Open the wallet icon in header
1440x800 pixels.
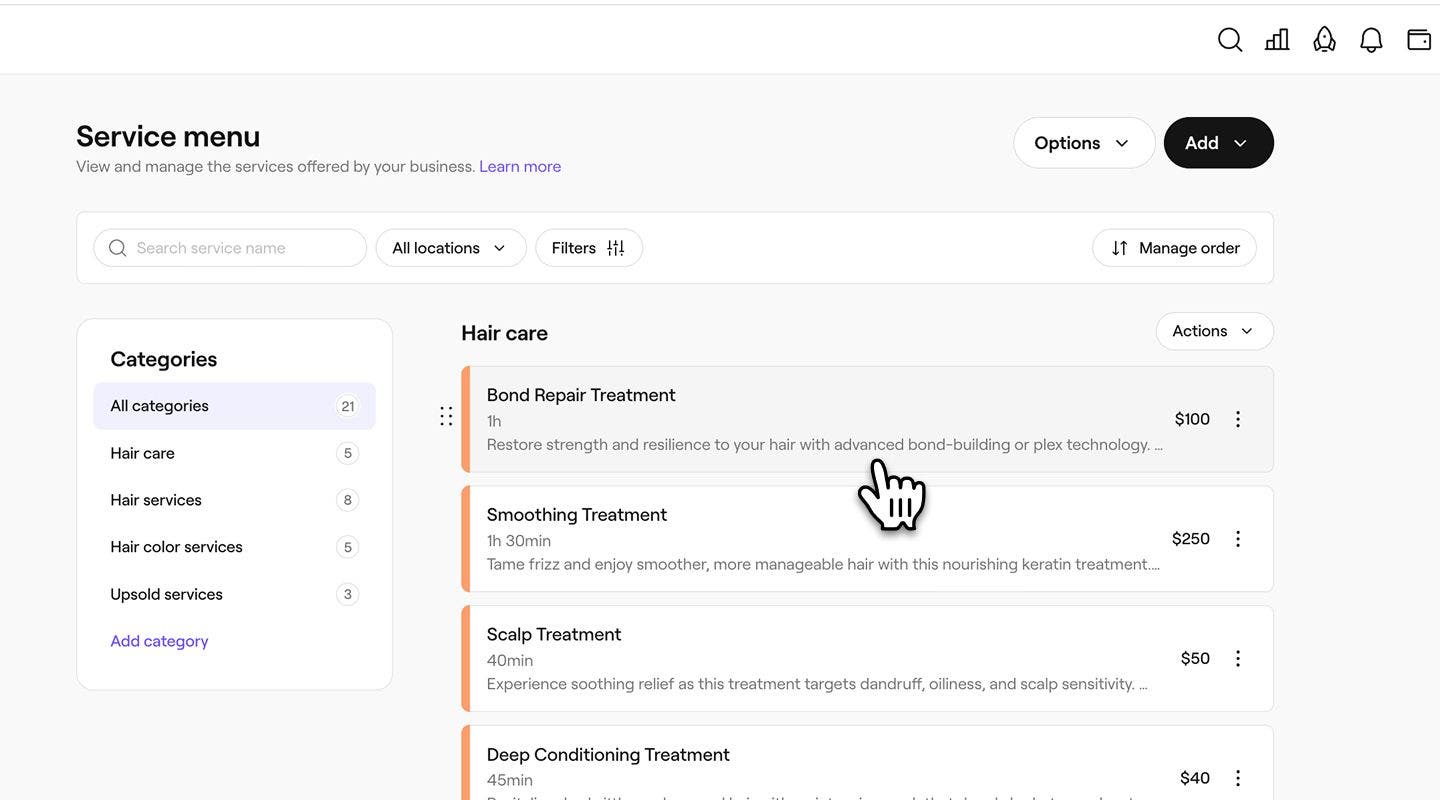(1418, 40)
